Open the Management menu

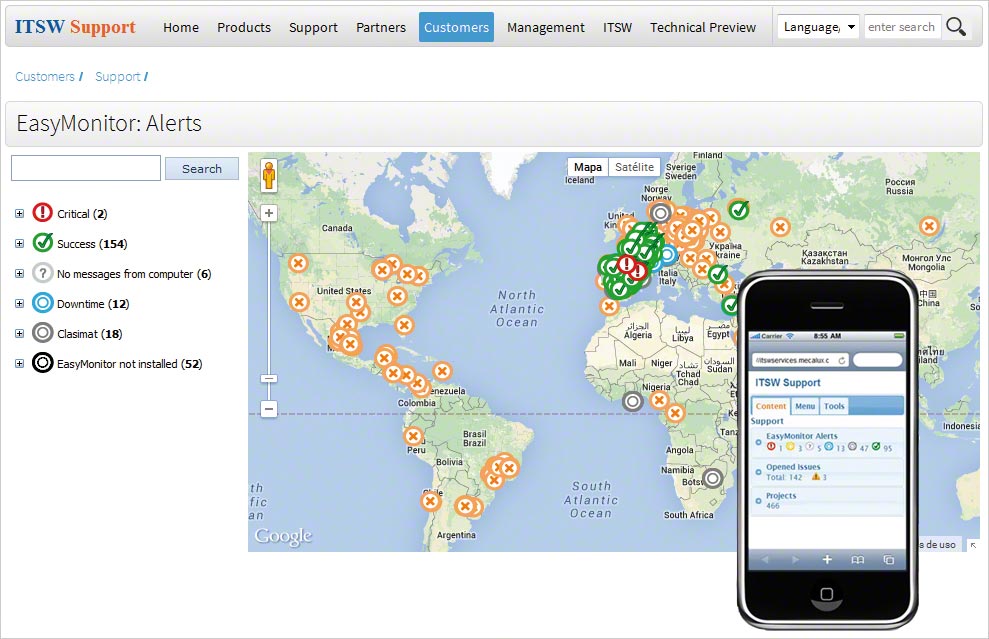pyautogui.click(x=546, y=27)
